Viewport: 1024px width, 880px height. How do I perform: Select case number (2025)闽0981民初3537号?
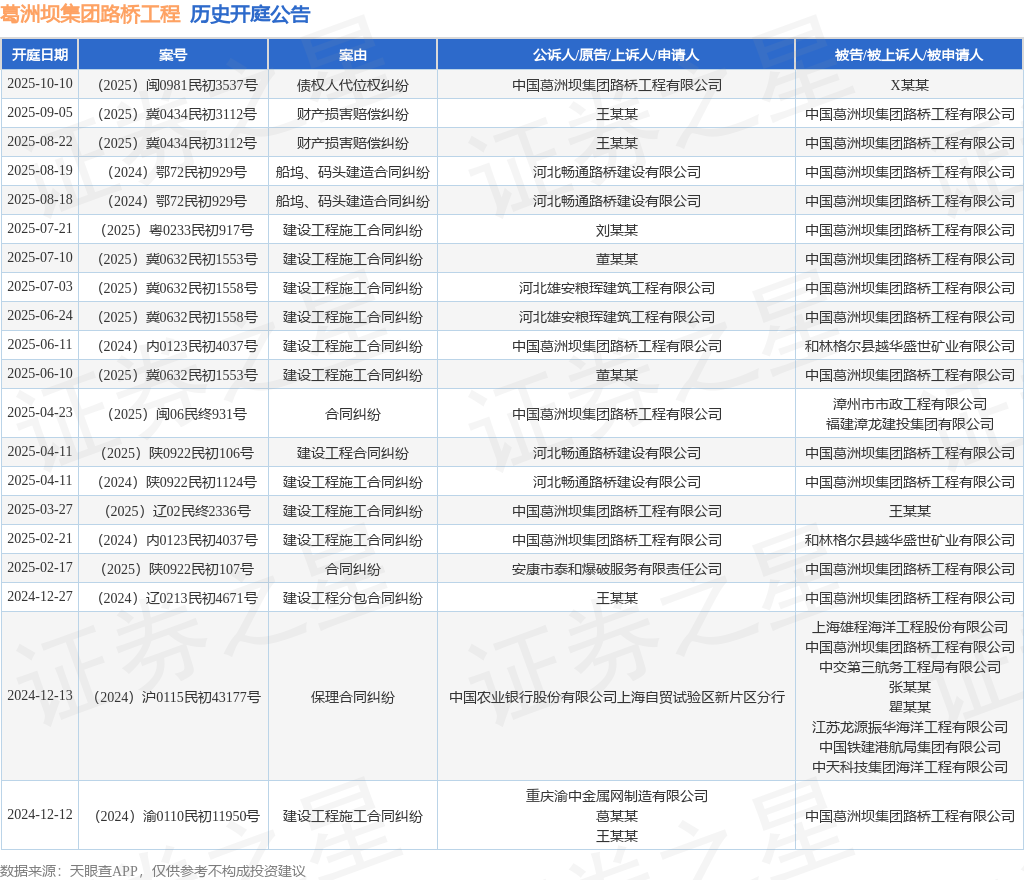[177, 86]
